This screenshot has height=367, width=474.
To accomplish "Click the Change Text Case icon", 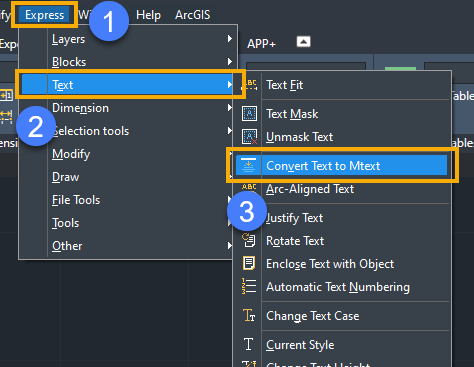I will tap(249, 315).
